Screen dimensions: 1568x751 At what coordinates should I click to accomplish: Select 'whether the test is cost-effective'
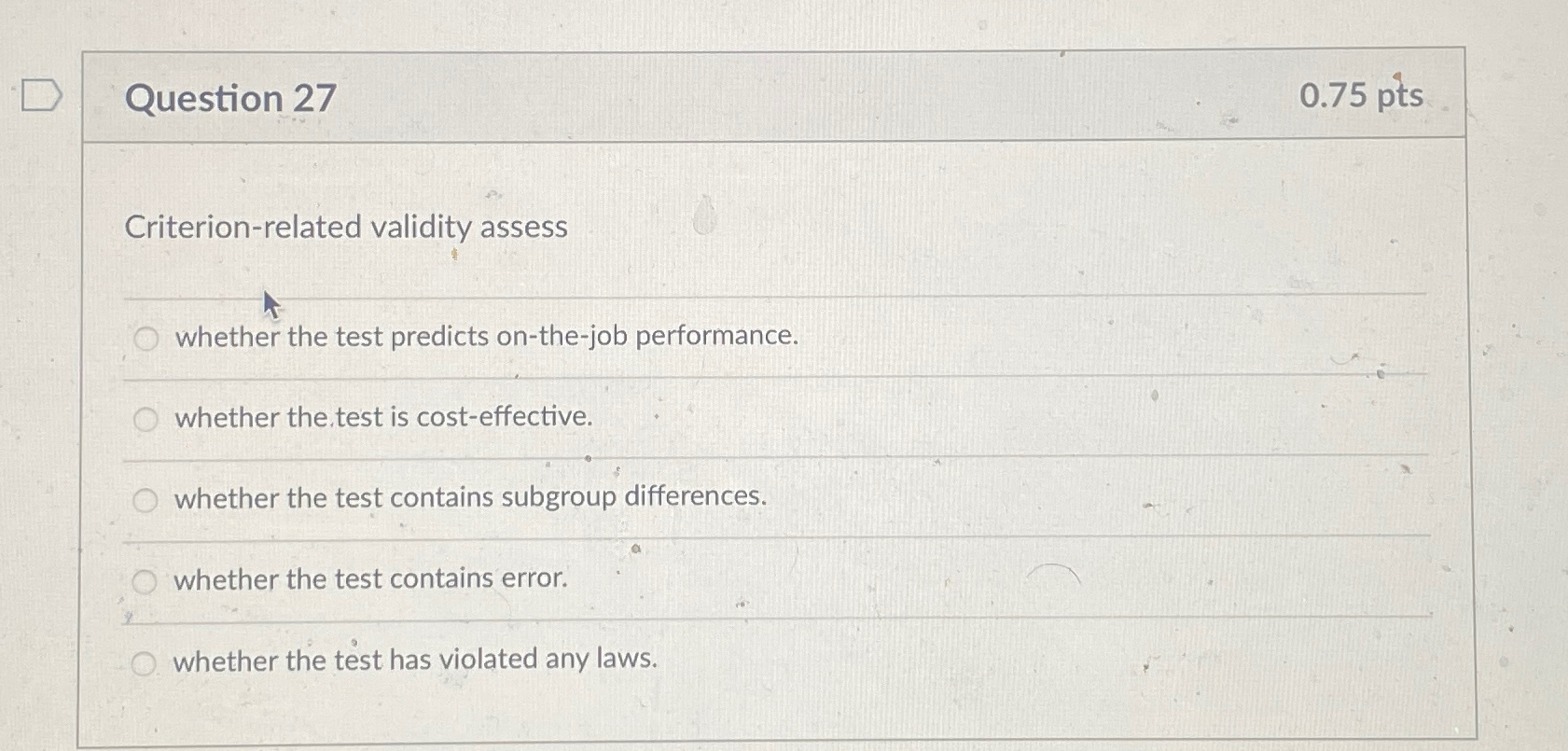coord(146,420)
